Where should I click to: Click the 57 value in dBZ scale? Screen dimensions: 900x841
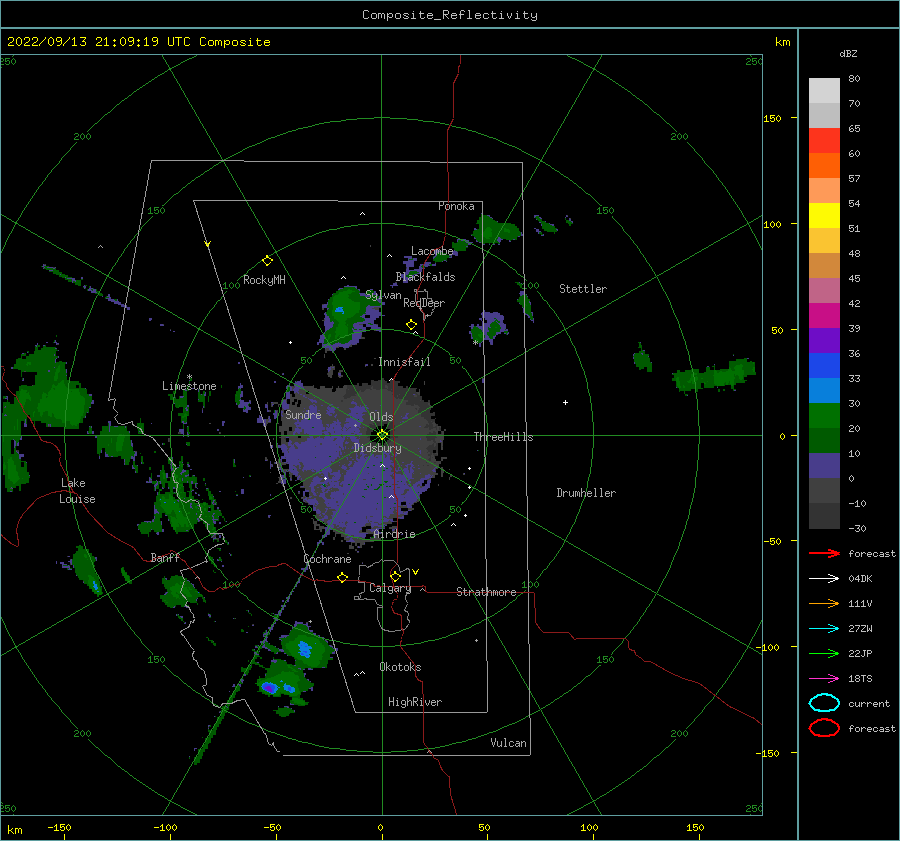click(x=854, y=179)
